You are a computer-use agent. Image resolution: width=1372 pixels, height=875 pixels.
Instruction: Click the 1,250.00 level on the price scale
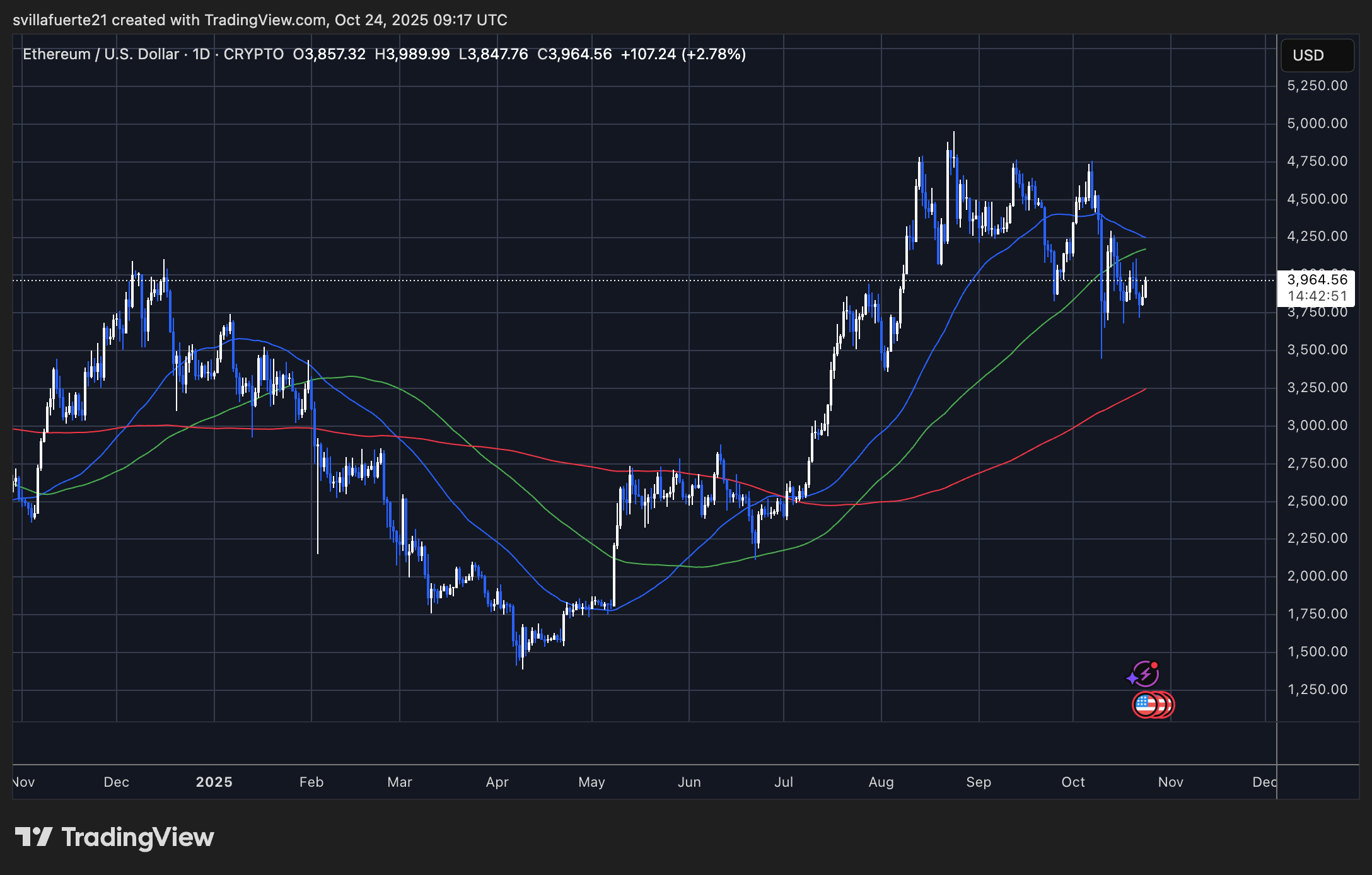tap(1317, 690)
